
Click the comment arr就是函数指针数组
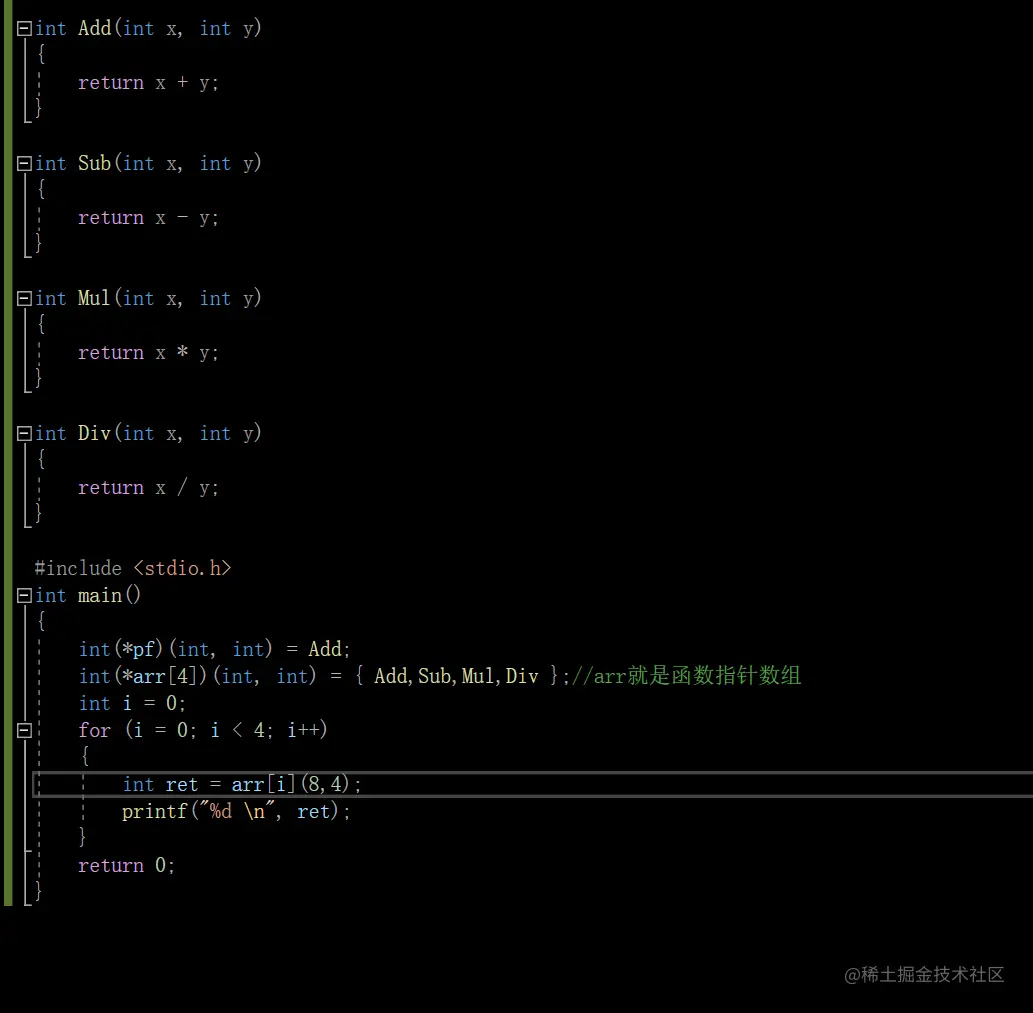(x=686, y=676)
